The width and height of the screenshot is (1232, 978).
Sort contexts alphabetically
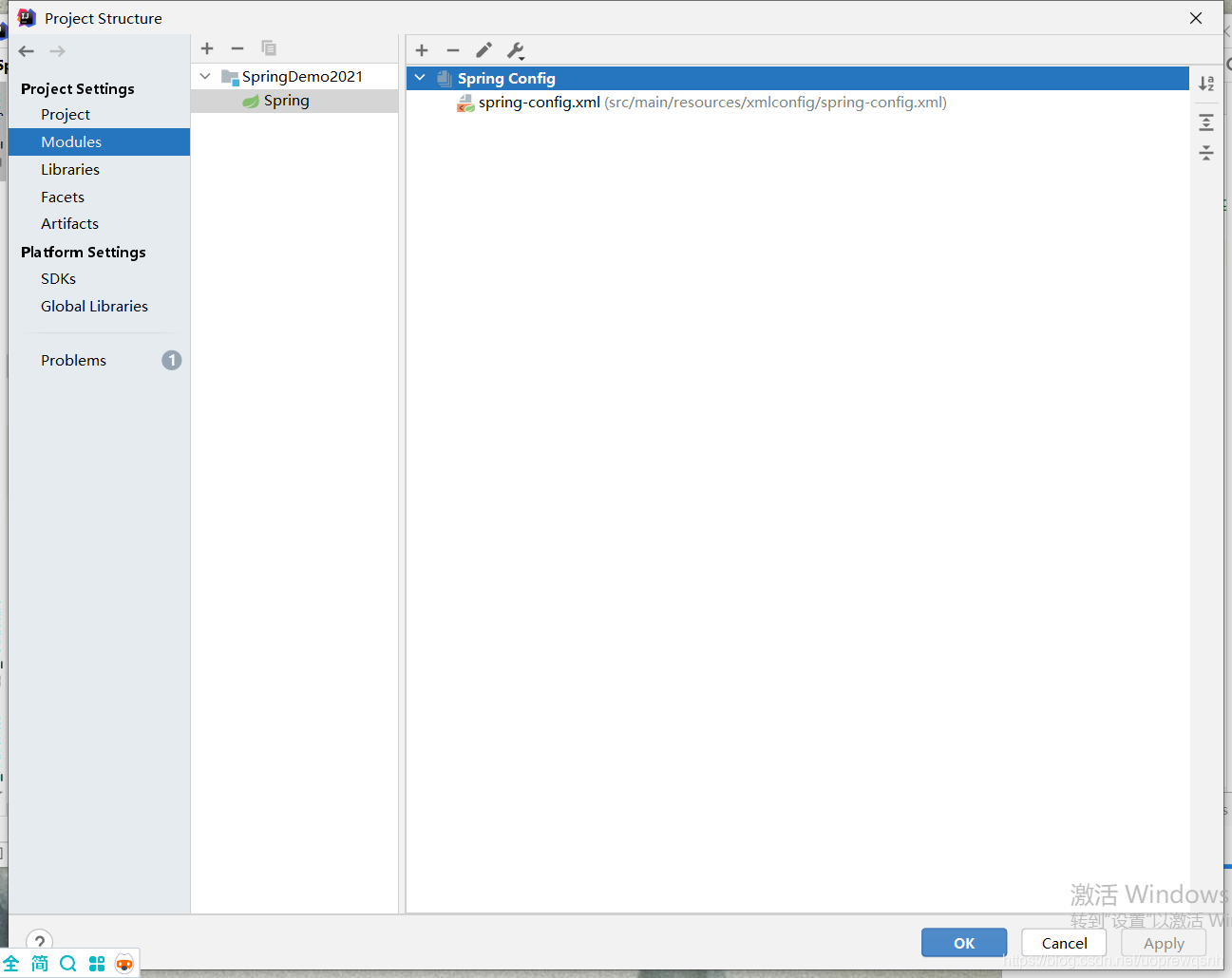[1206, 84]
